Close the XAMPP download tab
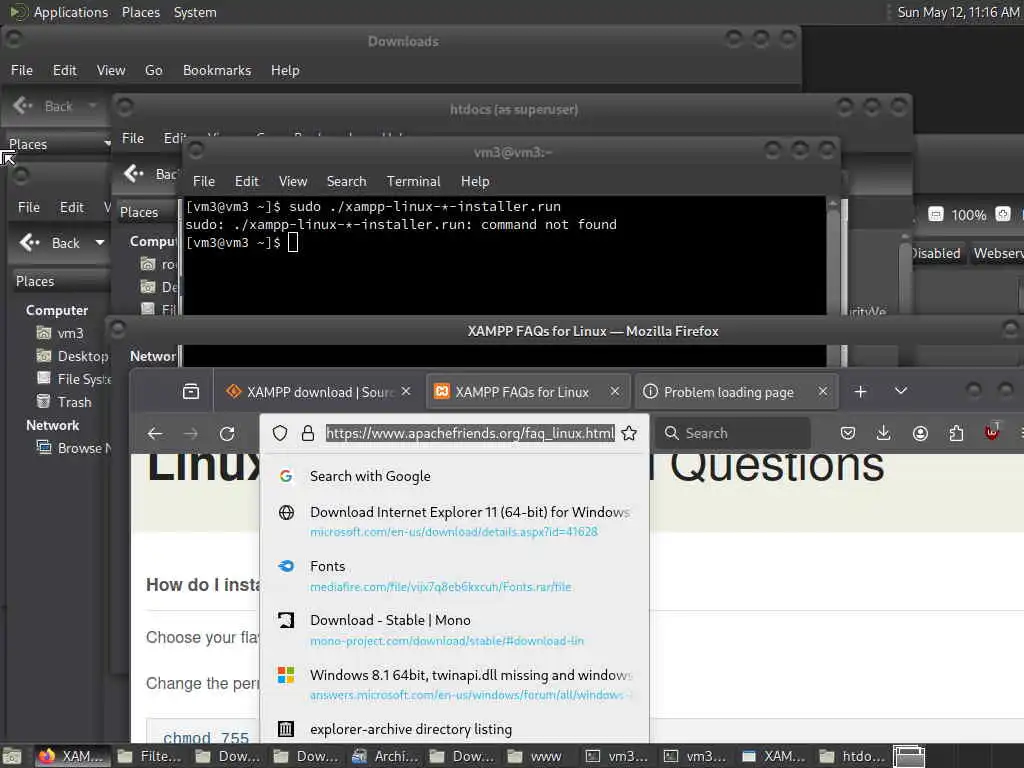This screenshot has width=1024, height=768. tap(406, 391)
